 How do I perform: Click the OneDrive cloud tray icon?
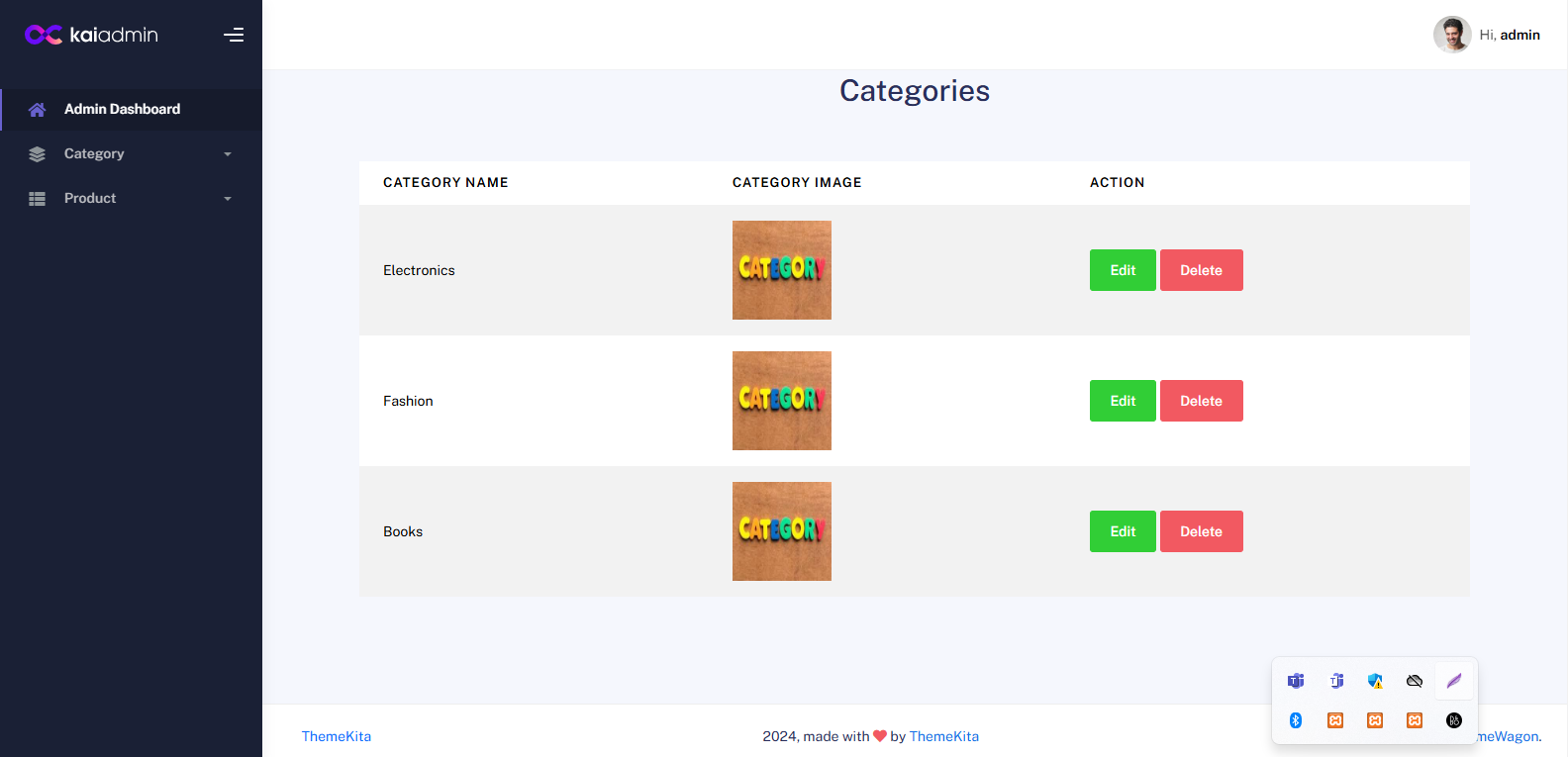pos(1415,681)
